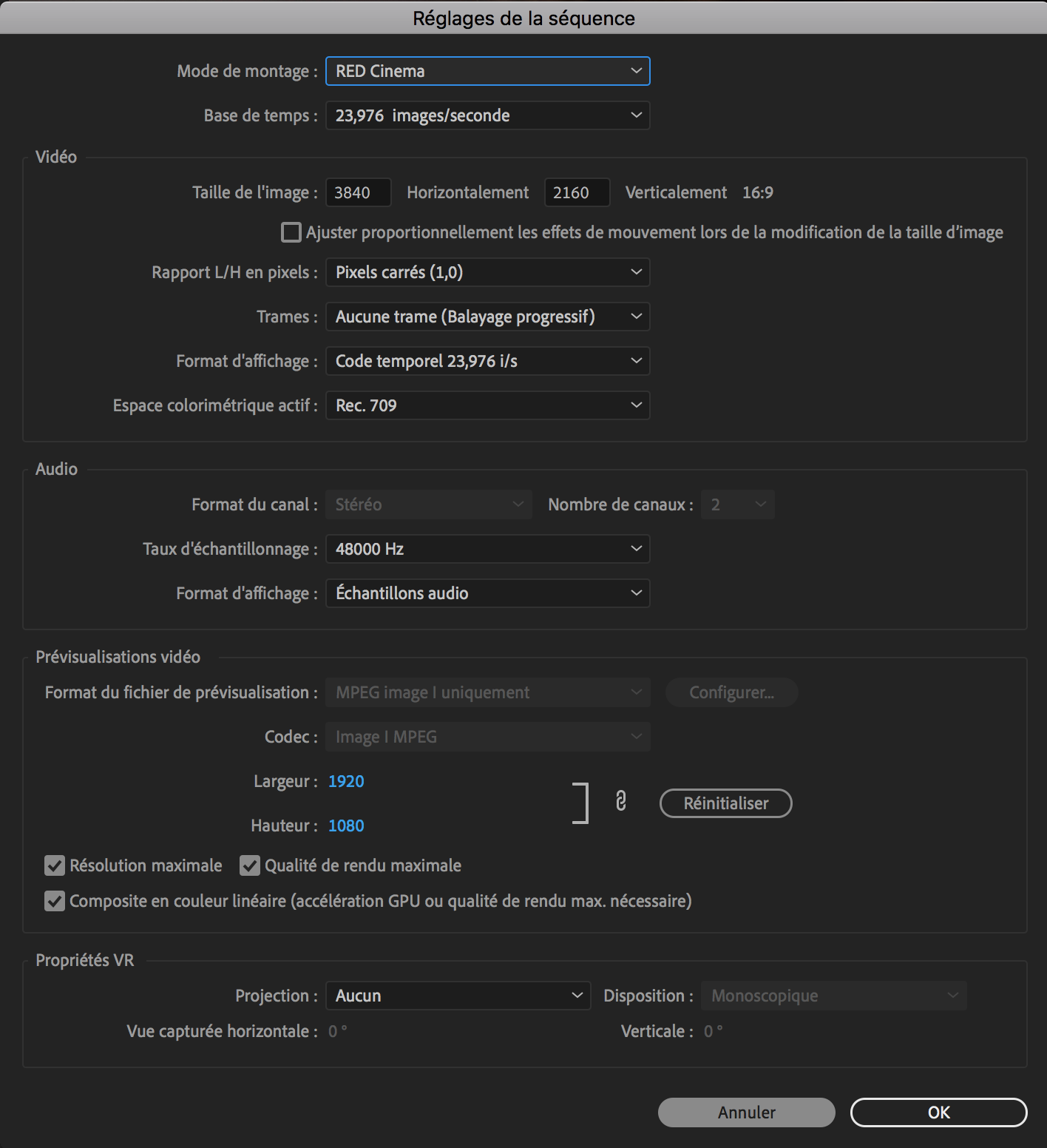Click the vertical frame size field 2160

pyautogui.click(x=576, y=192)
